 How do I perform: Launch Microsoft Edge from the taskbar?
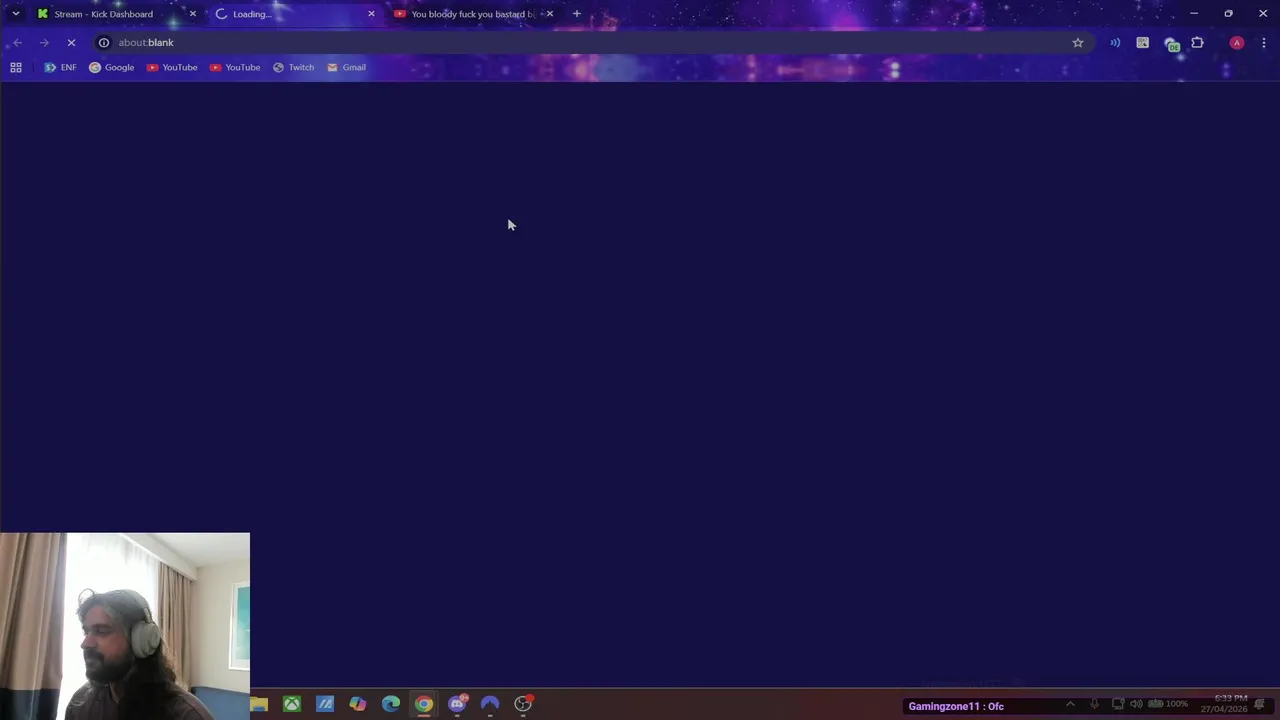pos(391,704)
